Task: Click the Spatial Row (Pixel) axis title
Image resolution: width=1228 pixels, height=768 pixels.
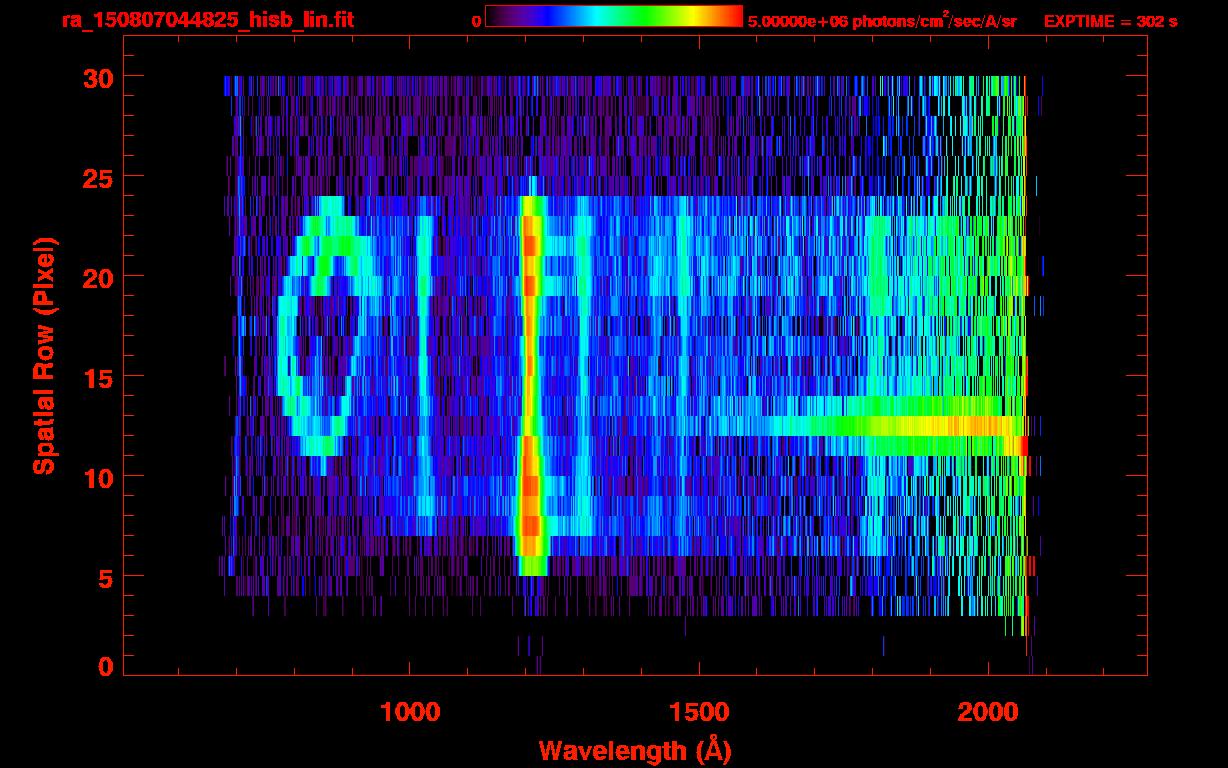Action: point(44,355)
